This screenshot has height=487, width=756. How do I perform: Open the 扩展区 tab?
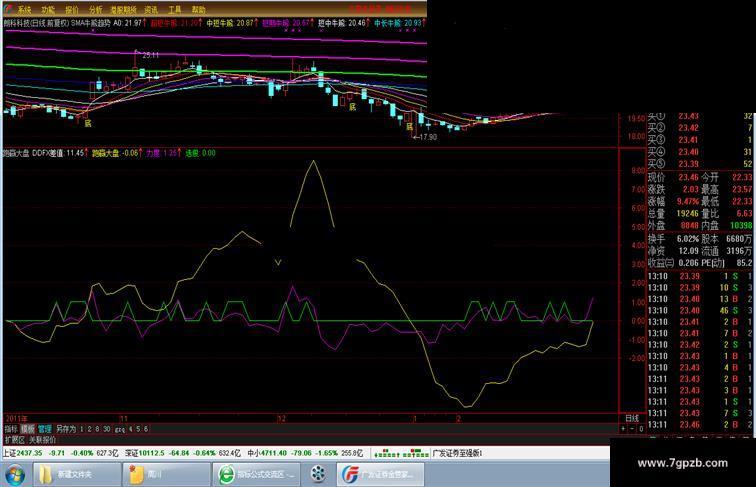coord(14,440)
